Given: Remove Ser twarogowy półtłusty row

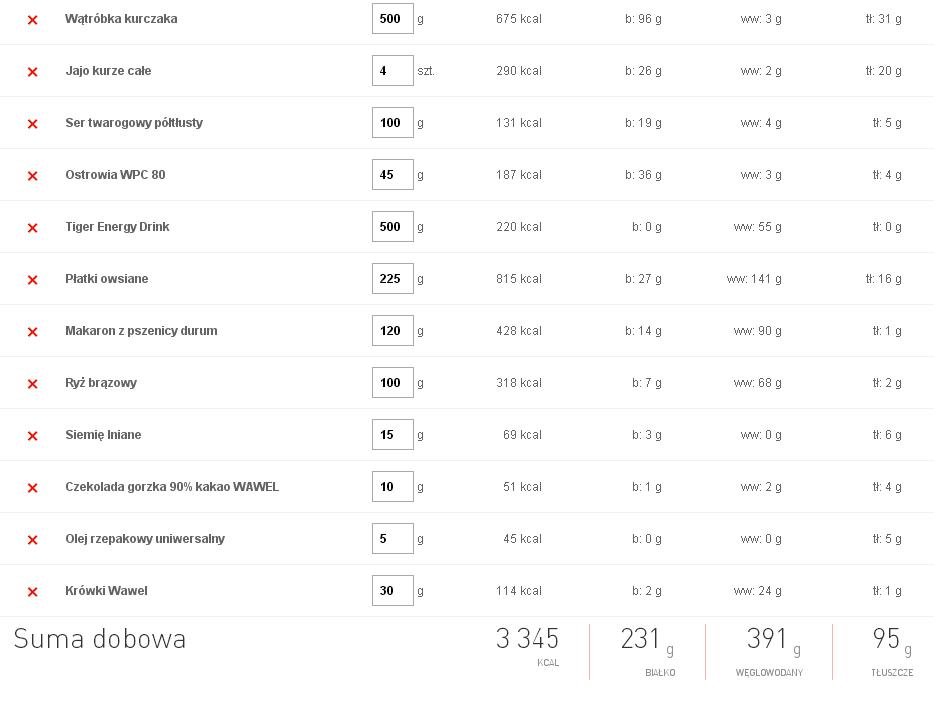Looking at the screenshot, I should point(33,124).
